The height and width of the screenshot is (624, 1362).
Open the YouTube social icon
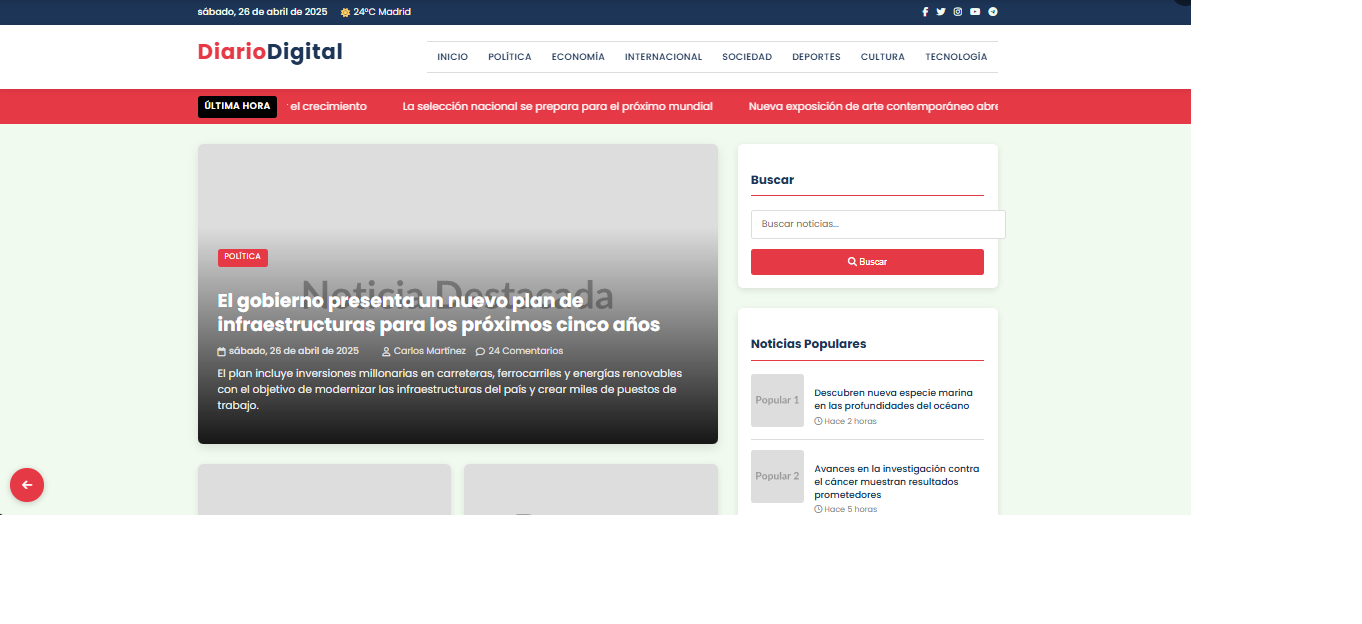point(974,11)
